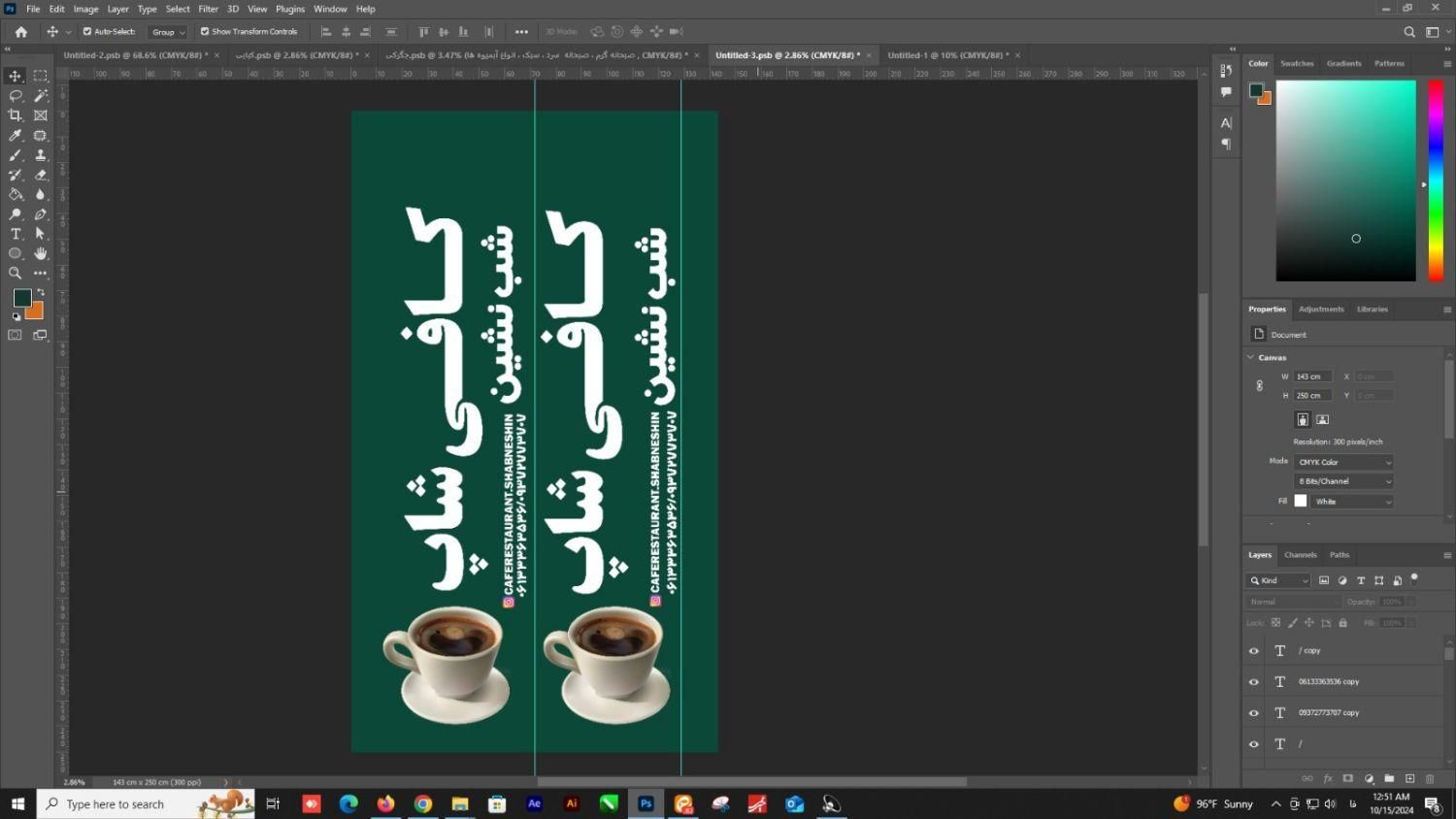Image resolution: width=1456 pixels, height=819 pixels.
Task: Select the Lasso tool
Action: (x=16, y=95)
